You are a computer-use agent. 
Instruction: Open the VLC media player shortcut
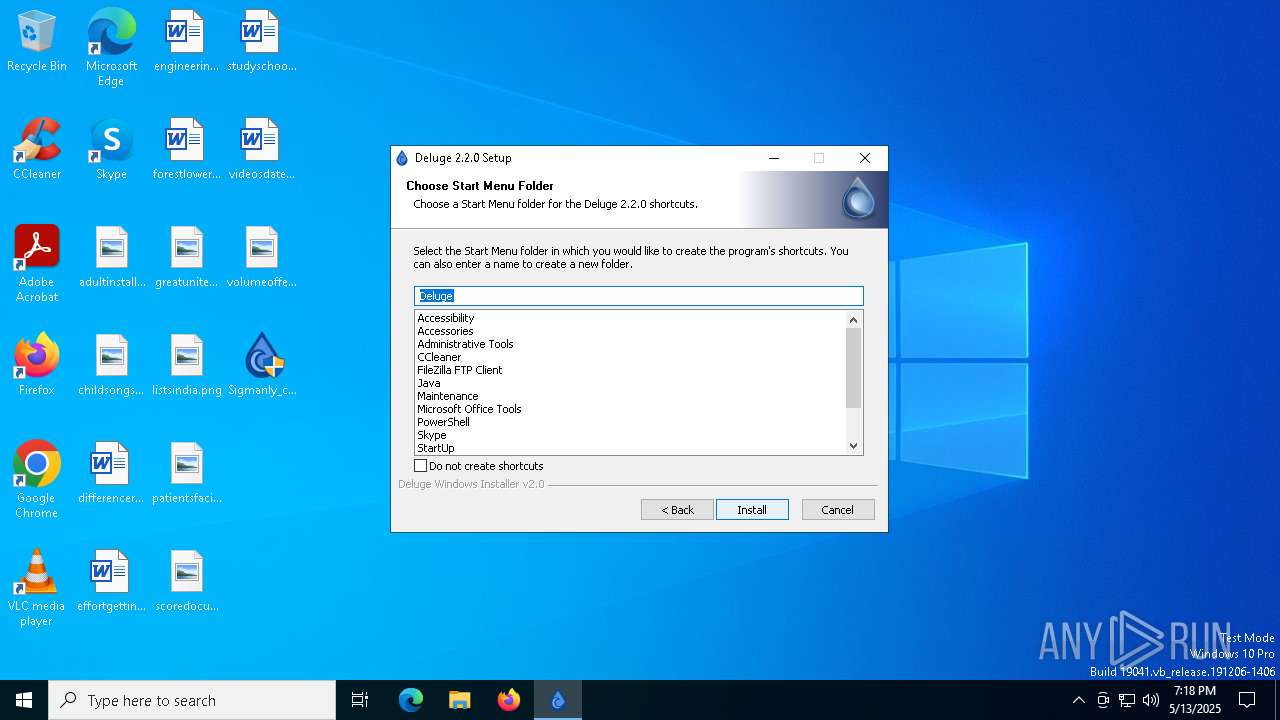tap(37, 588)
